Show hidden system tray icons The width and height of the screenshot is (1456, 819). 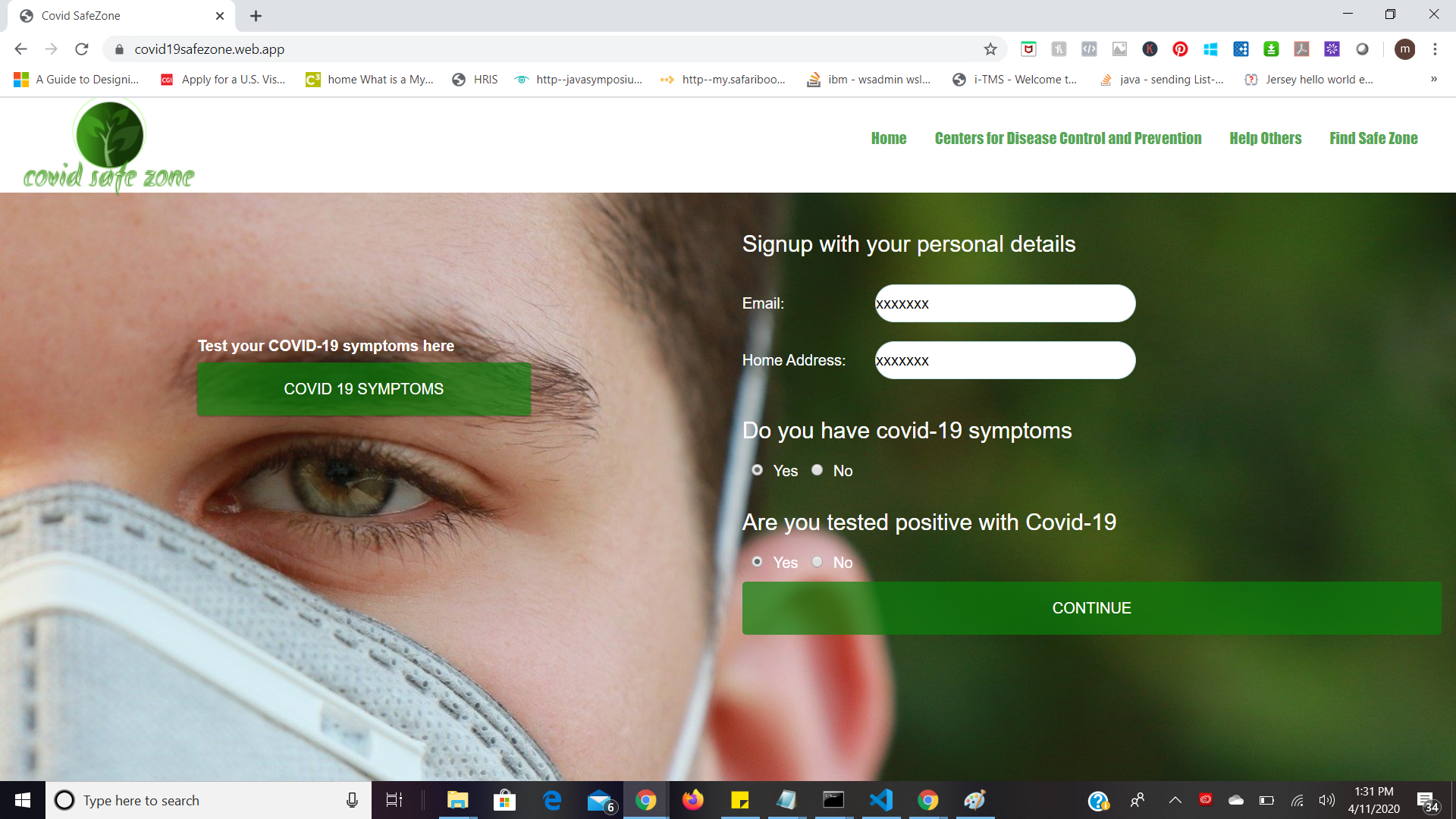click(1175, 800)
